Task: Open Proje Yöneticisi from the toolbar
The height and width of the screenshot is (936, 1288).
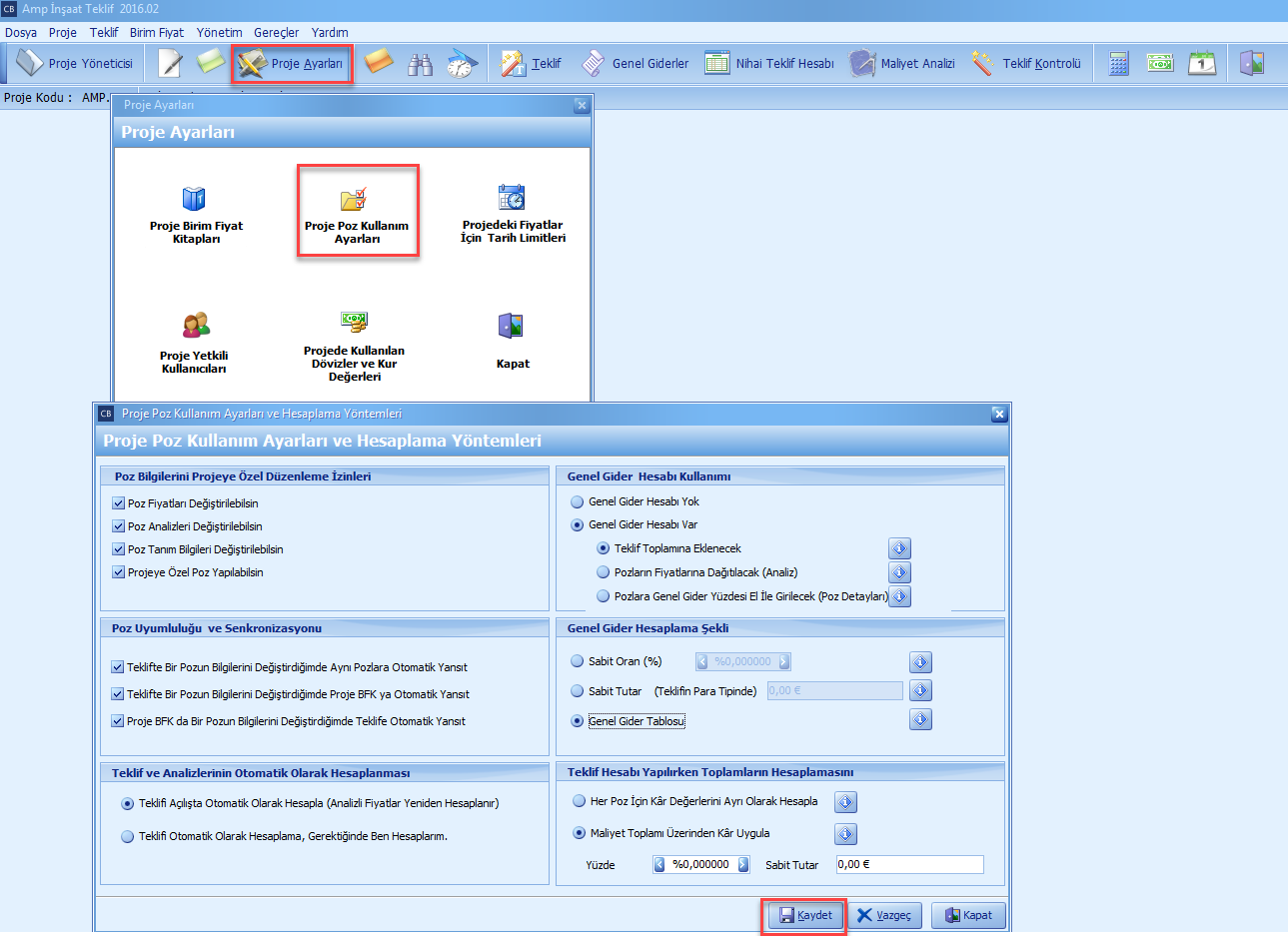Action: 76,63
